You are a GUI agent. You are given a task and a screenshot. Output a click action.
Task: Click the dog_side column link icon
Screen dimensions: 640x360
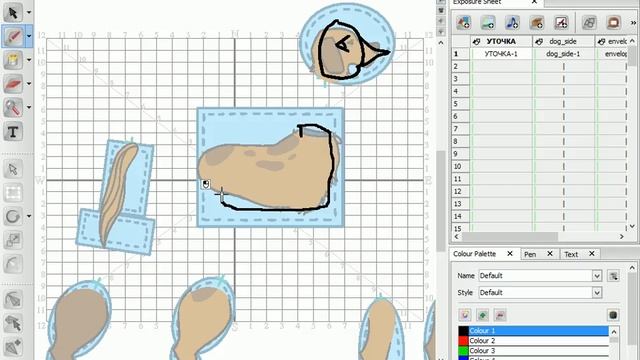coord(539,42)
